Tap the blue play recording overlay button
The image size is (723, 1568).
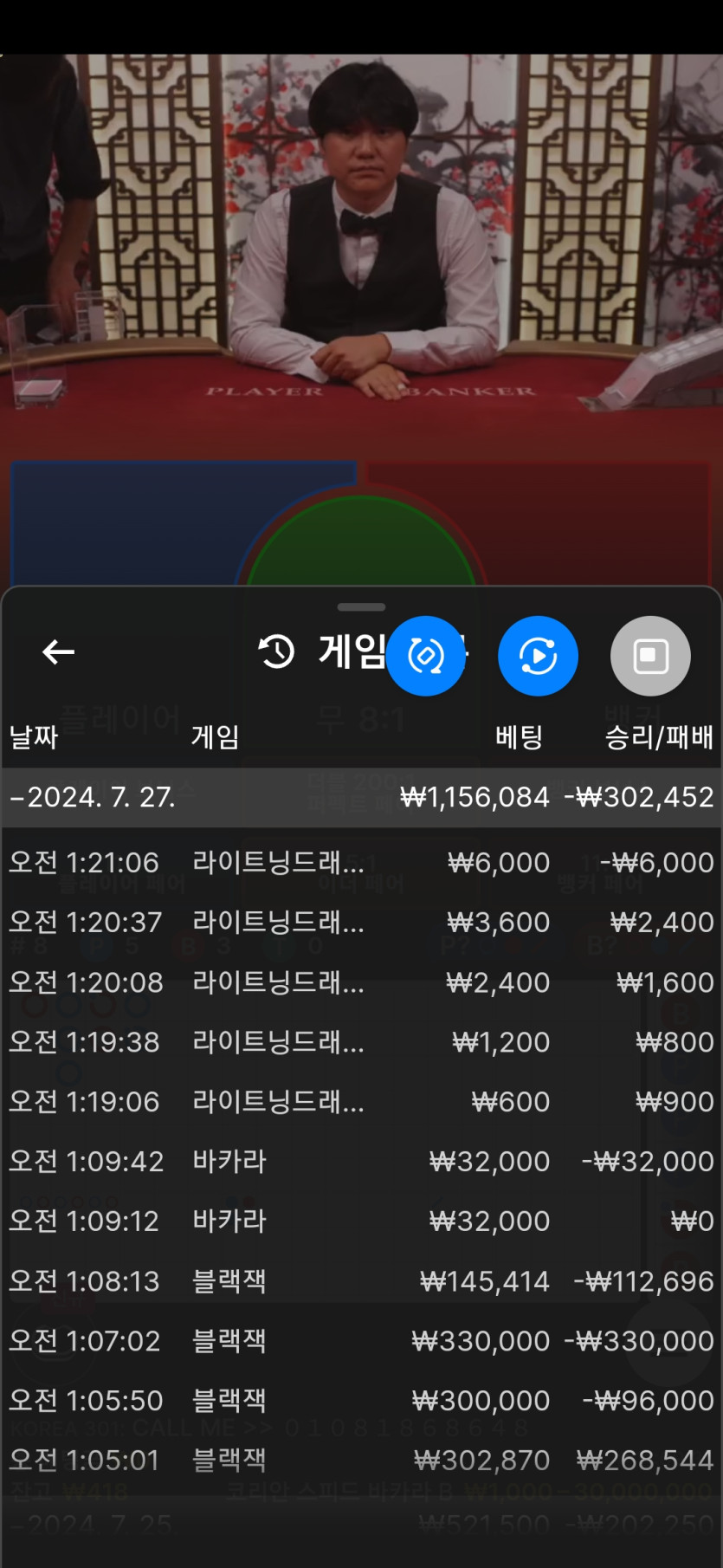(538, 656)
